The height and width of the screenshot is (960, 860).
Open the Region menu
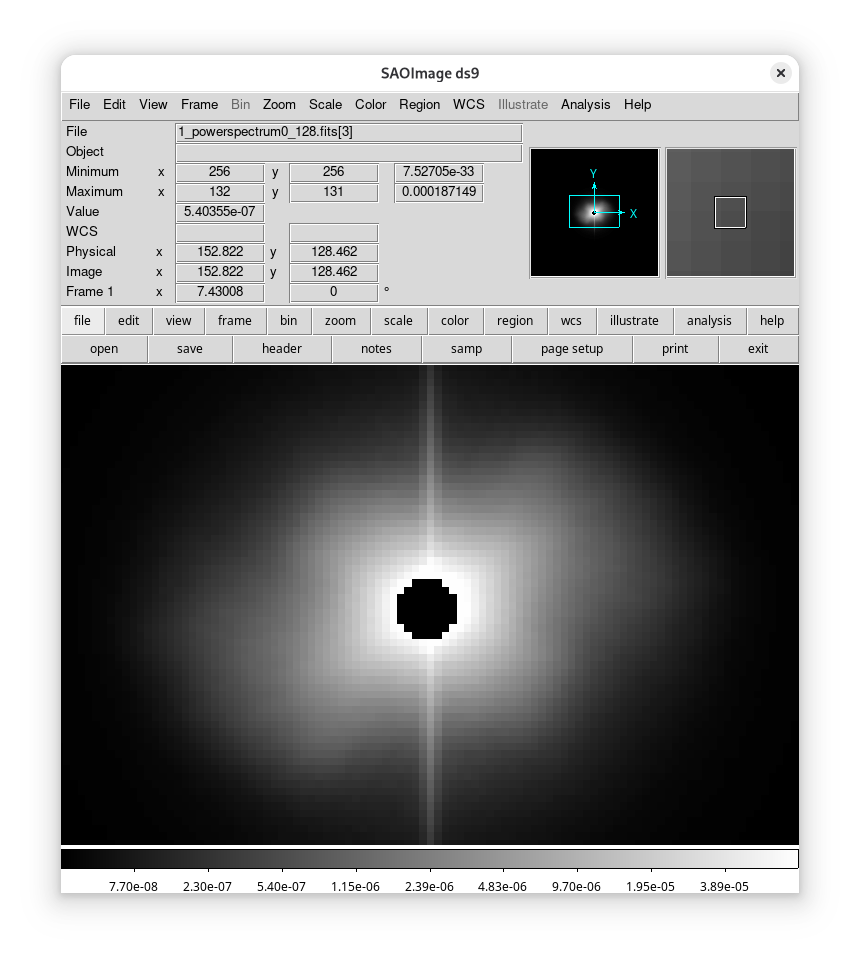419,104
